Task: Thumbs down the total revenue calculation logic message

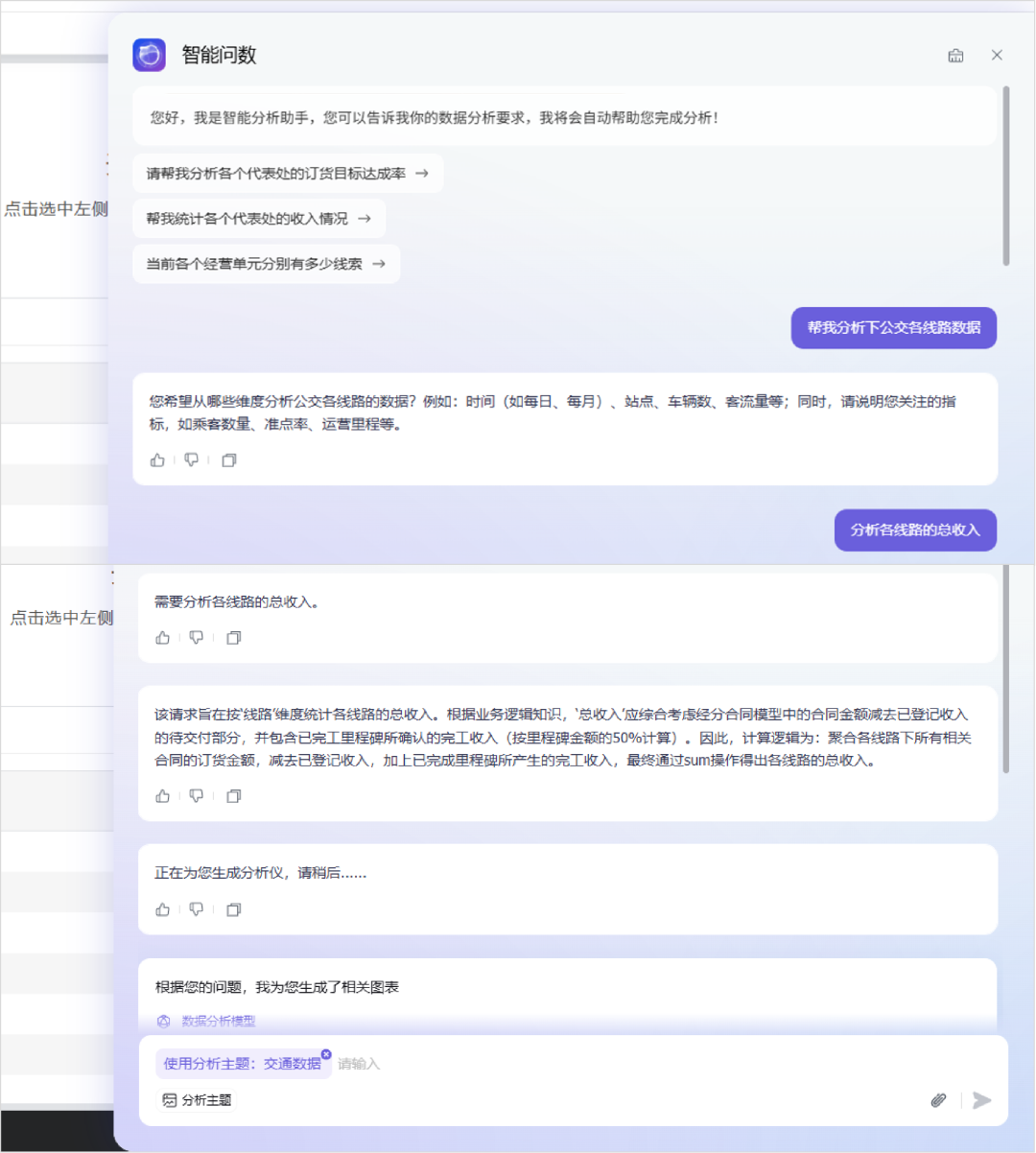Action: click(196, 795)
